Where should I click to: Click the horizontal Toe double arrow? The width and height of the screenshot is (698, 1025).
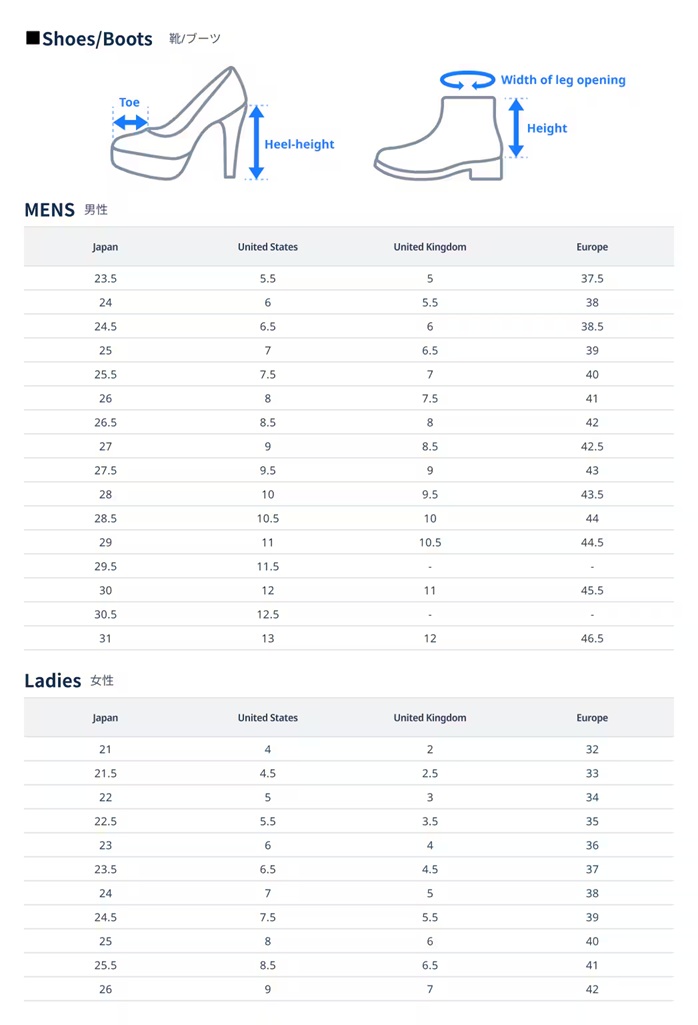130,122
